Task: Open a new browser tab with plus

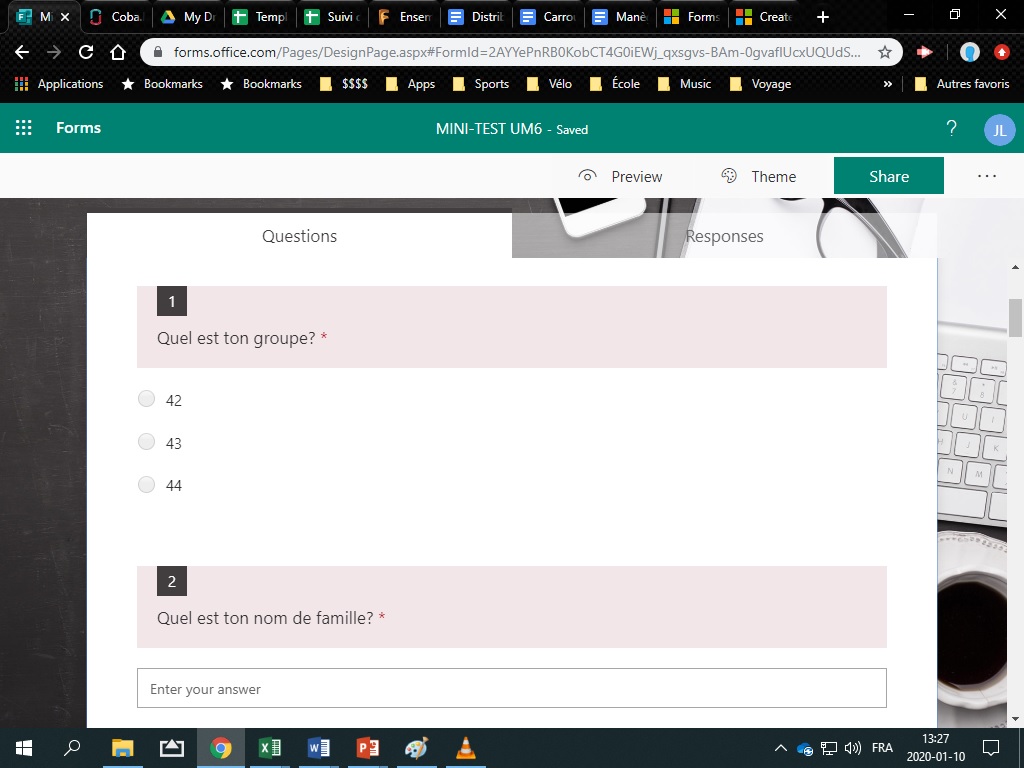Action: pyautogui.click(x=823, y=17)
